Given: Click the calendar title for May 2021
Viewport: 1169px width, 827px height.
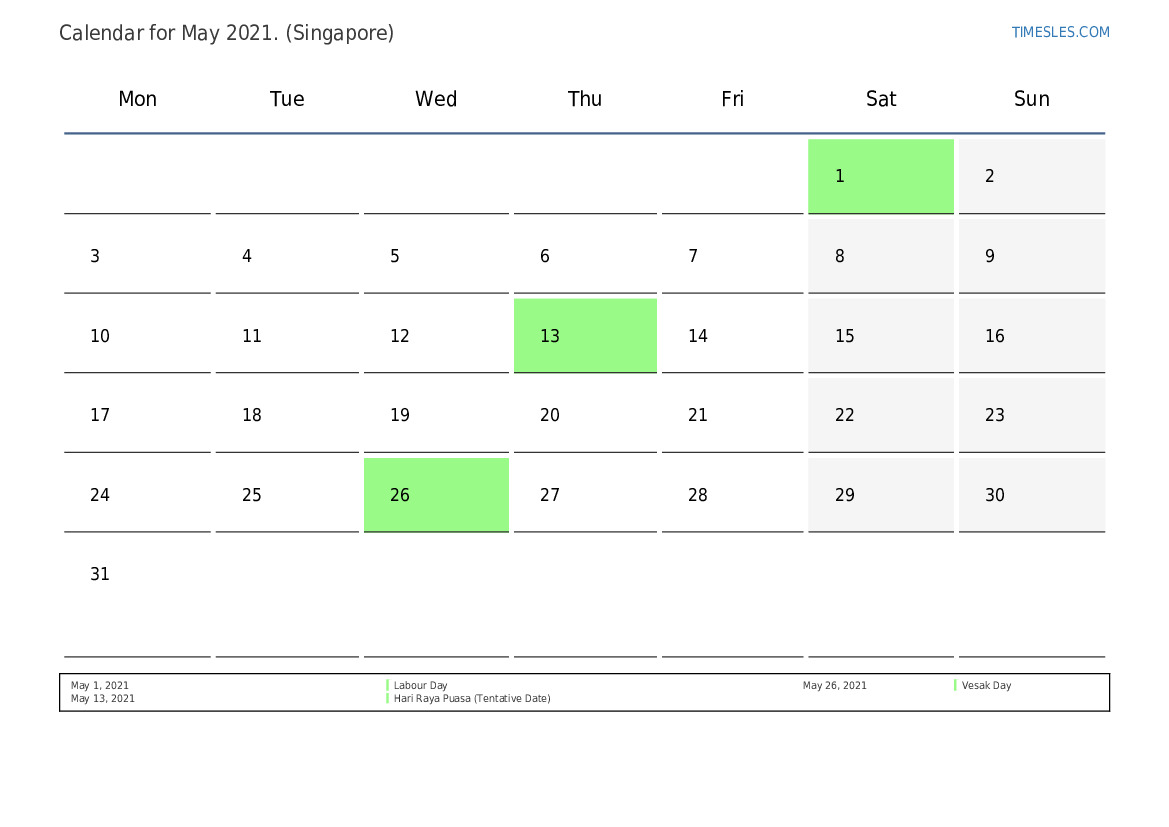Looking at the screenshot, I should point(226,33).
